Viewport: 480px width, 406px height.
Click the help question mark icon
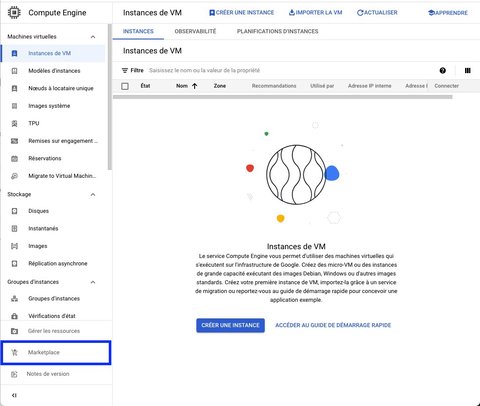click(x=443, y=70)
